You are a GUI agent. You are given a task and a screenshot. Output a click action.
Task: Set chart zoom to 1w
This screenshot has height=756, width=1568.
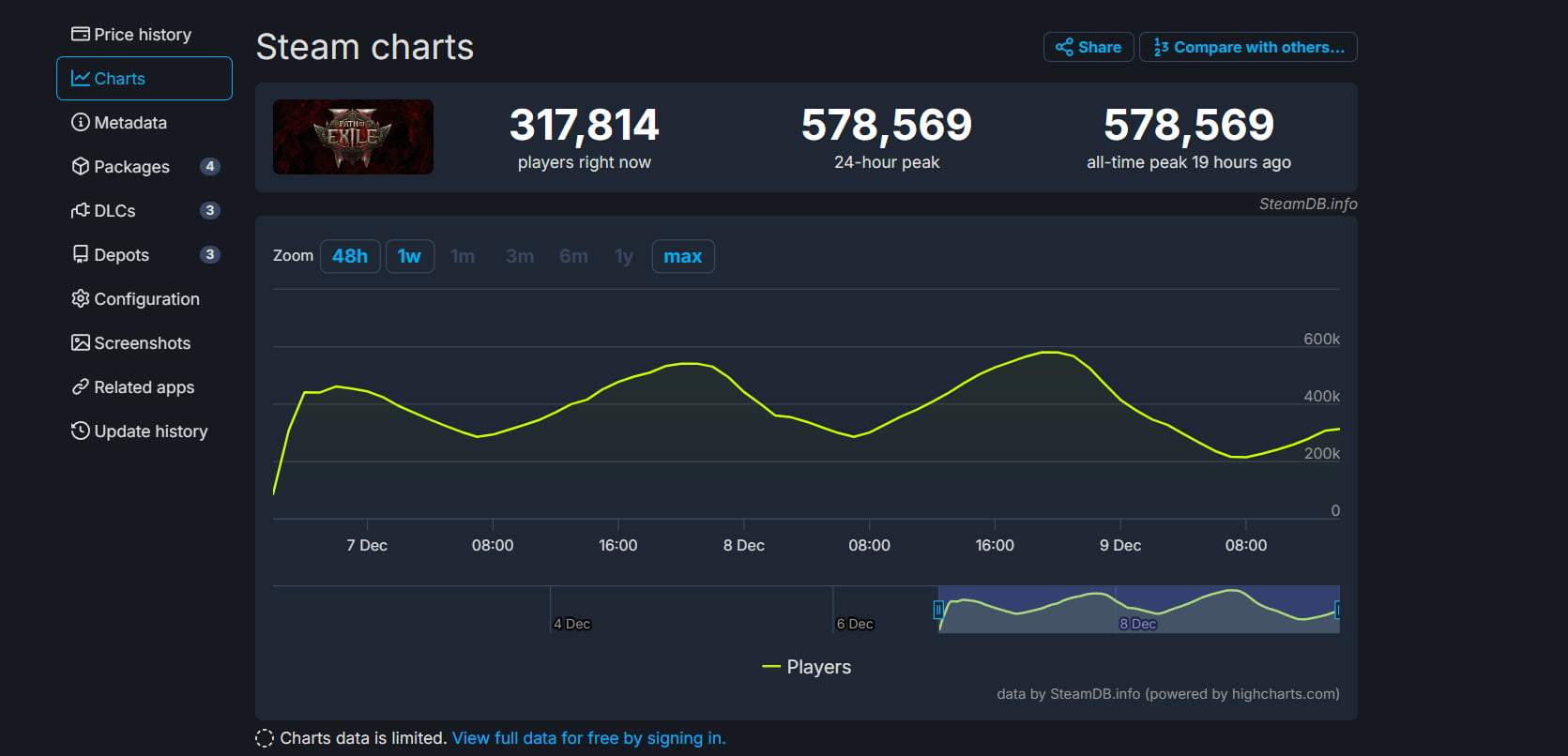409,256
